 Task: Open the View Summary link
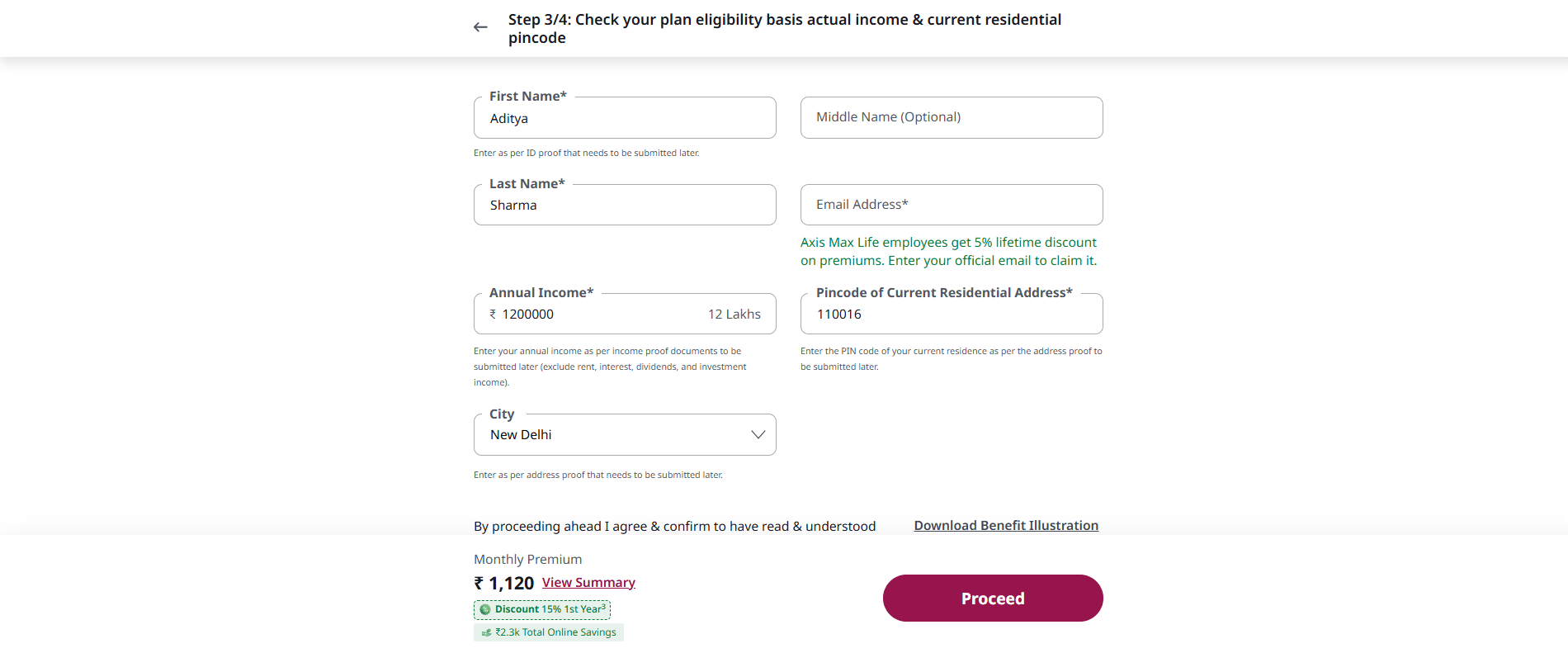[588, 583]
